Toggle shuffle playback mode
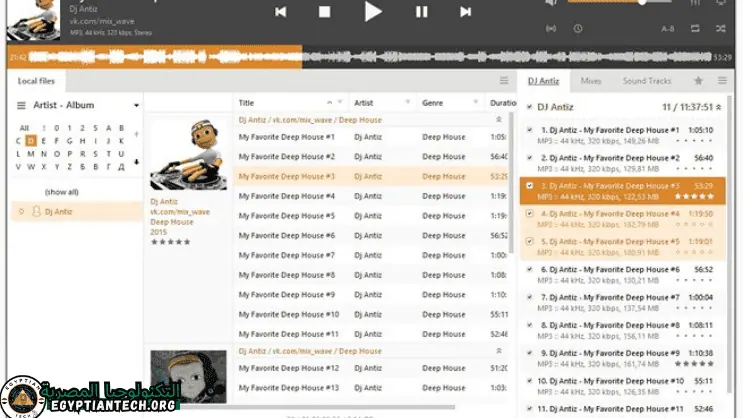Viewport: 743px width, 418px height. pos(721,29)
